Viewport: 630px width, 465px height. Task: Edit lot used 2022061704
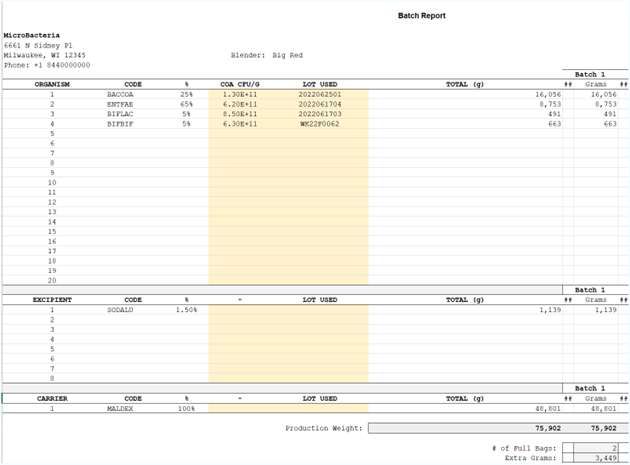pyautogui.click(x=320, y=104)
